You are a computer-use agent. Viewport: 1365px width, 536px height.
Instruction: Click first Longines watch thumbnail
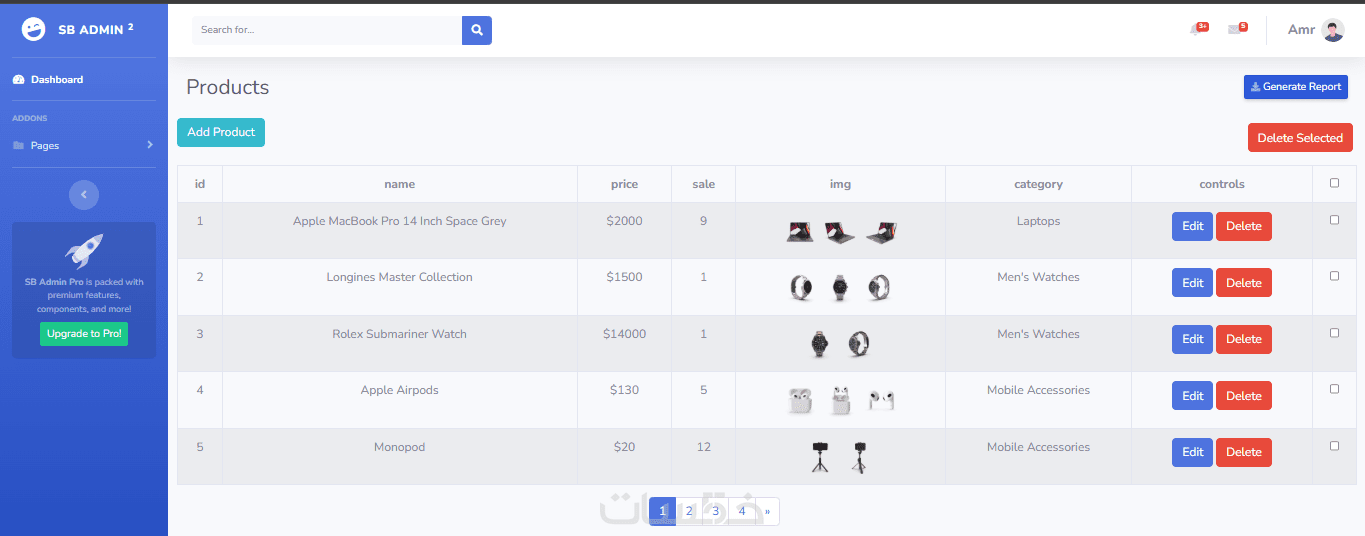(x=802, y=288)
